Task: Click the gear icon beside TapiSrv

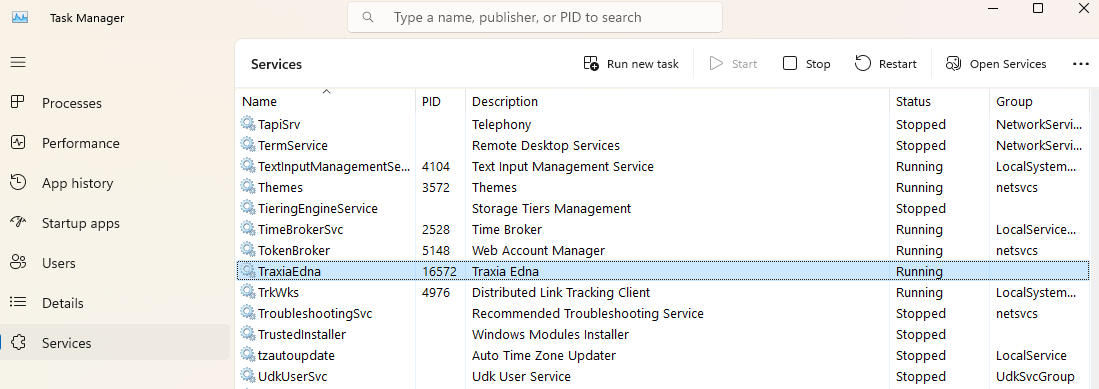Action: pyautogui.click(x=247, y=123)
